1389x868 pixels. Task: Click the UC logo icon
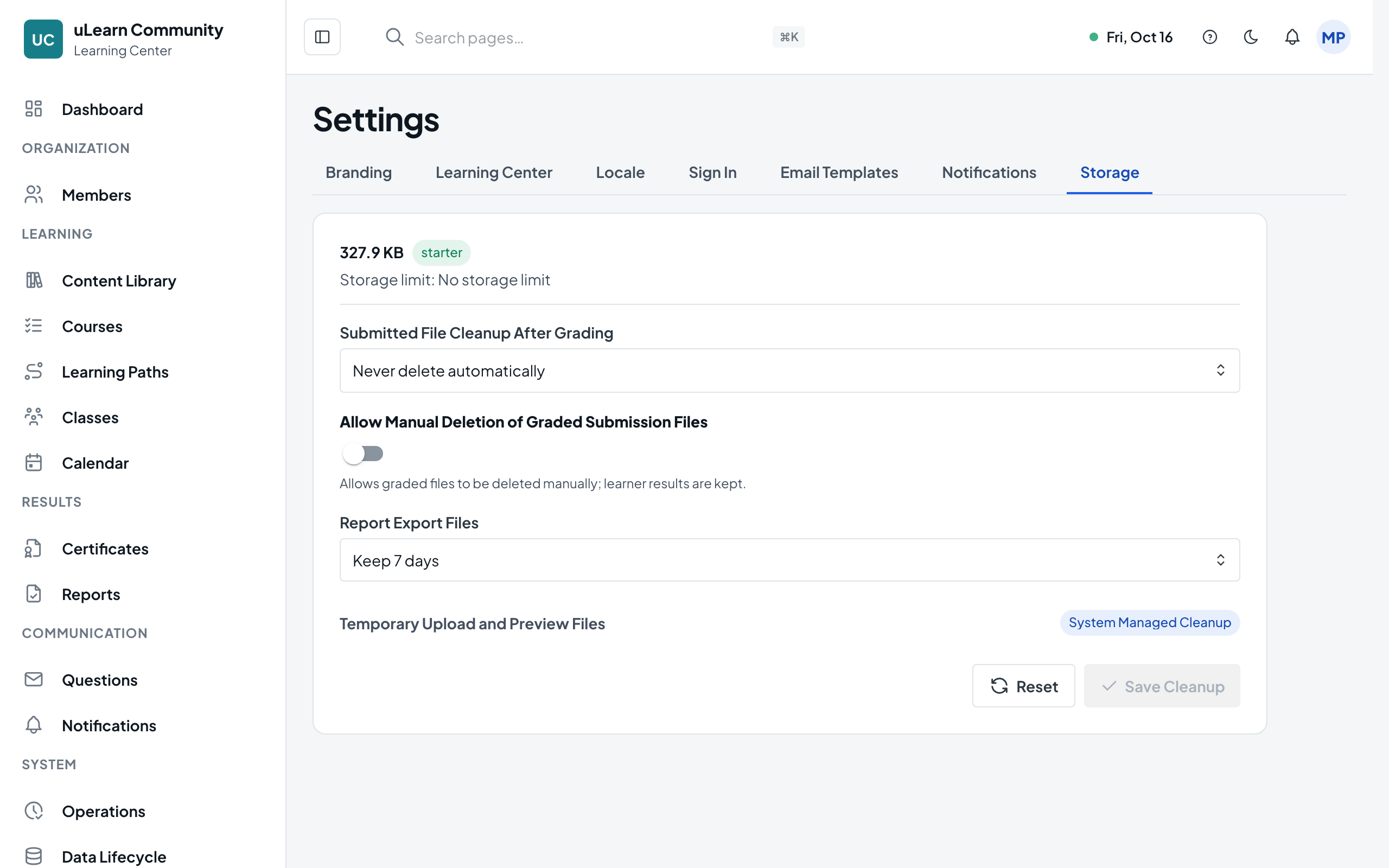(x=43, y=39)
